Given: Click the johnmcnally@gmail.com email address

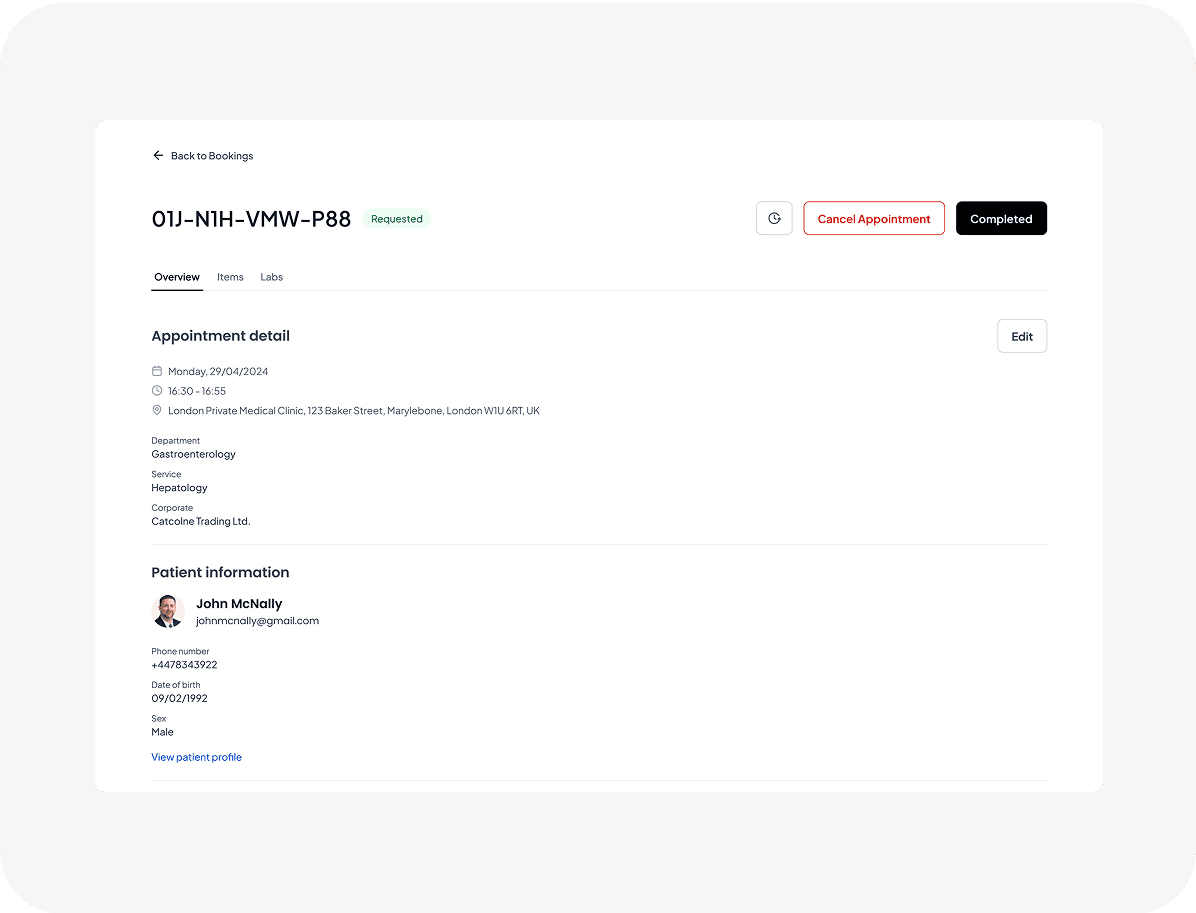Looking at the screenshot, I should [x=257, y=621].
